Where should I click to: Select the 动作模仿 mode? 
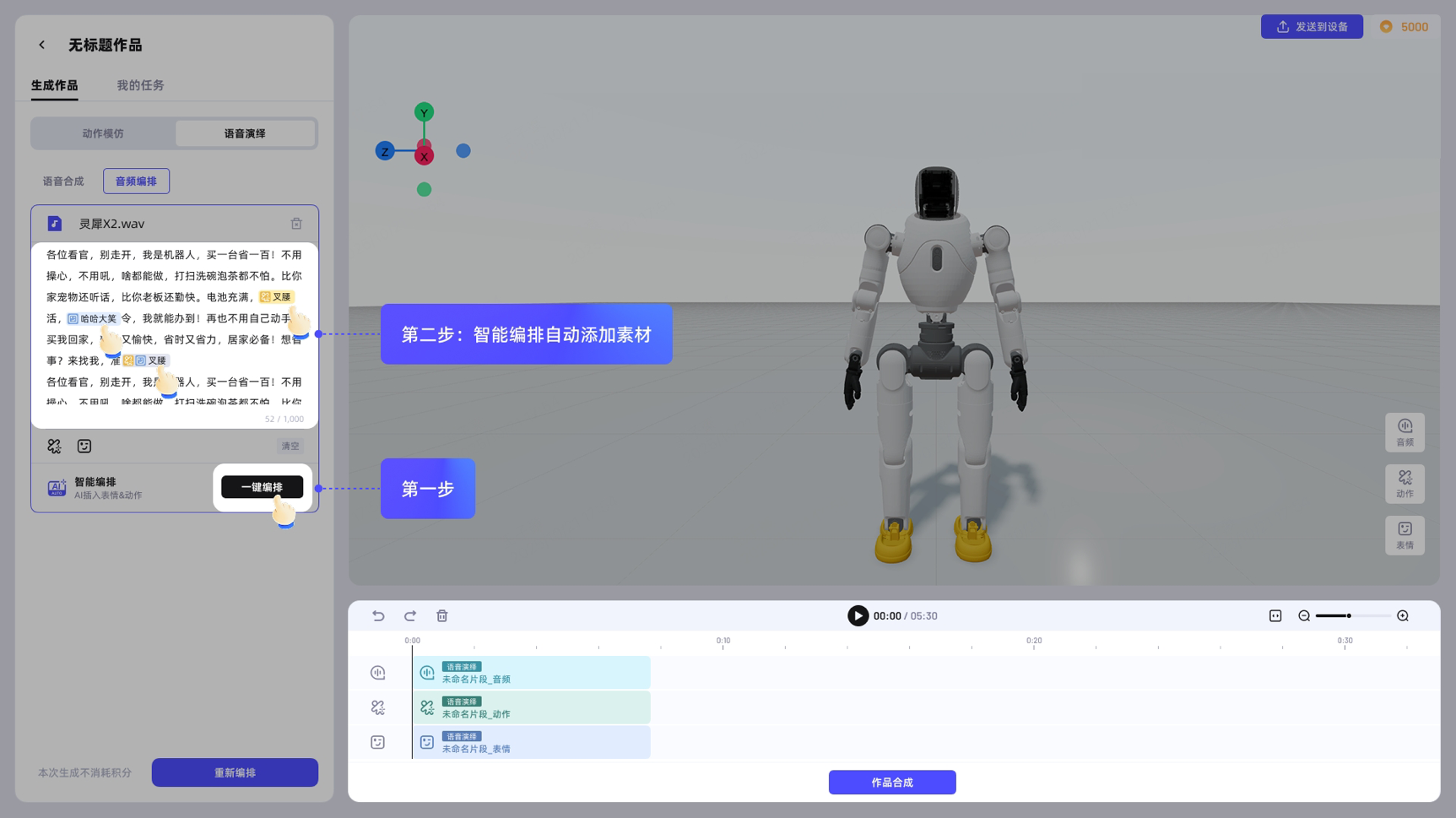(x=103, y=133)
